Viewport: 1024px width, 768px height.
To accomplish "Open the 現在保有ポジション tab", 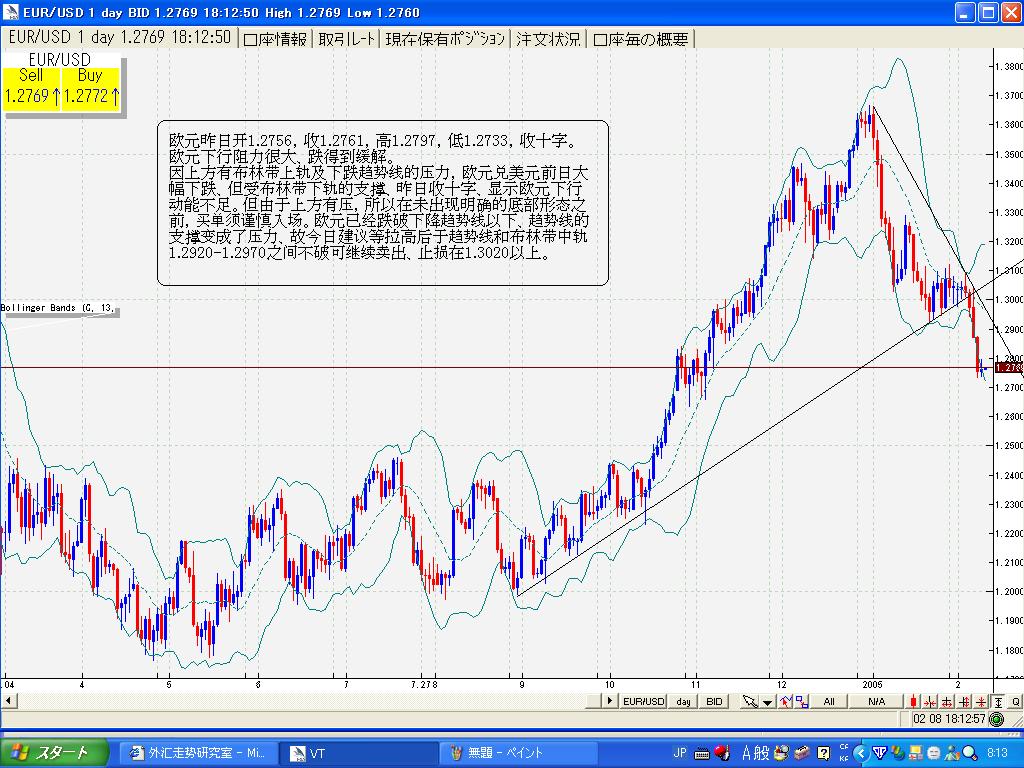I will 445,39.
